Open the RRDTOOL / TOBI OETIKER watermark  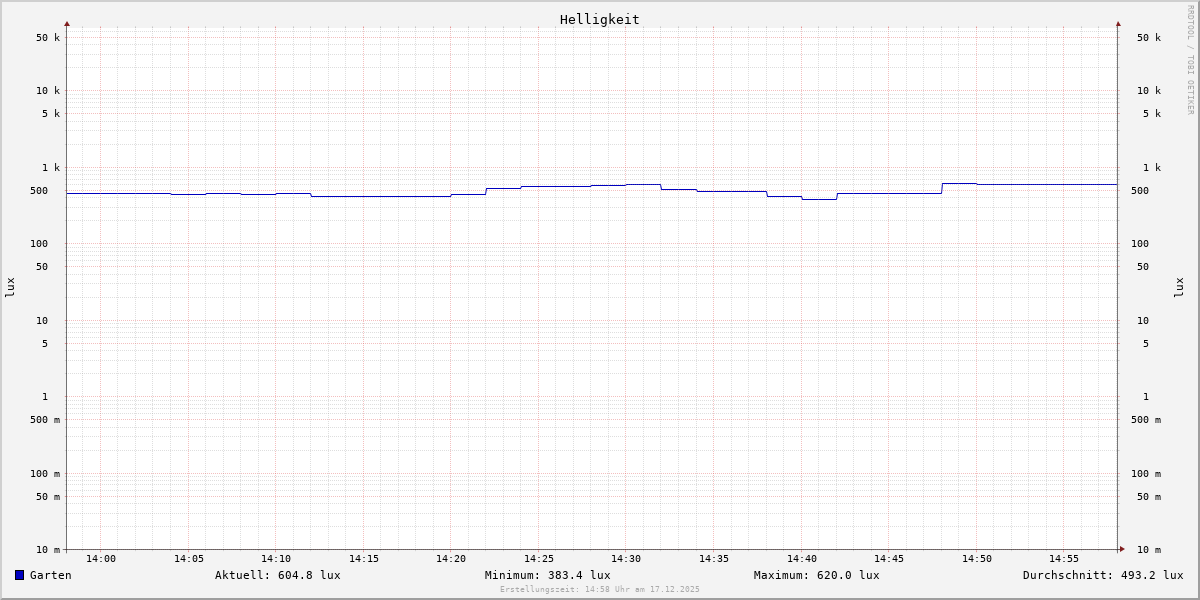tap(1190, 60)
